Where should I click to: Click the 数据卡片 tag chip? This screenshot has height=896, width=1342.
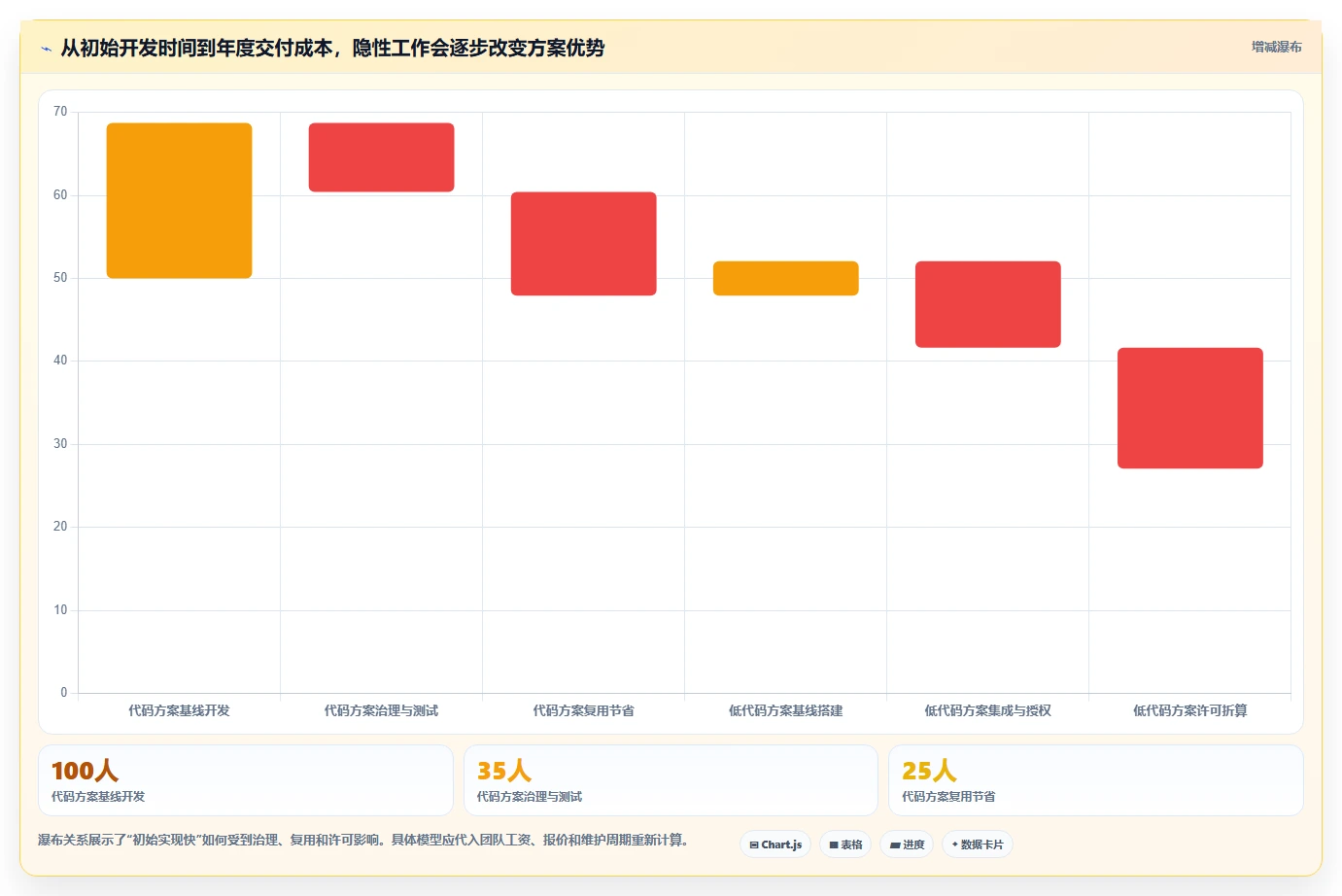pos(978,844)
